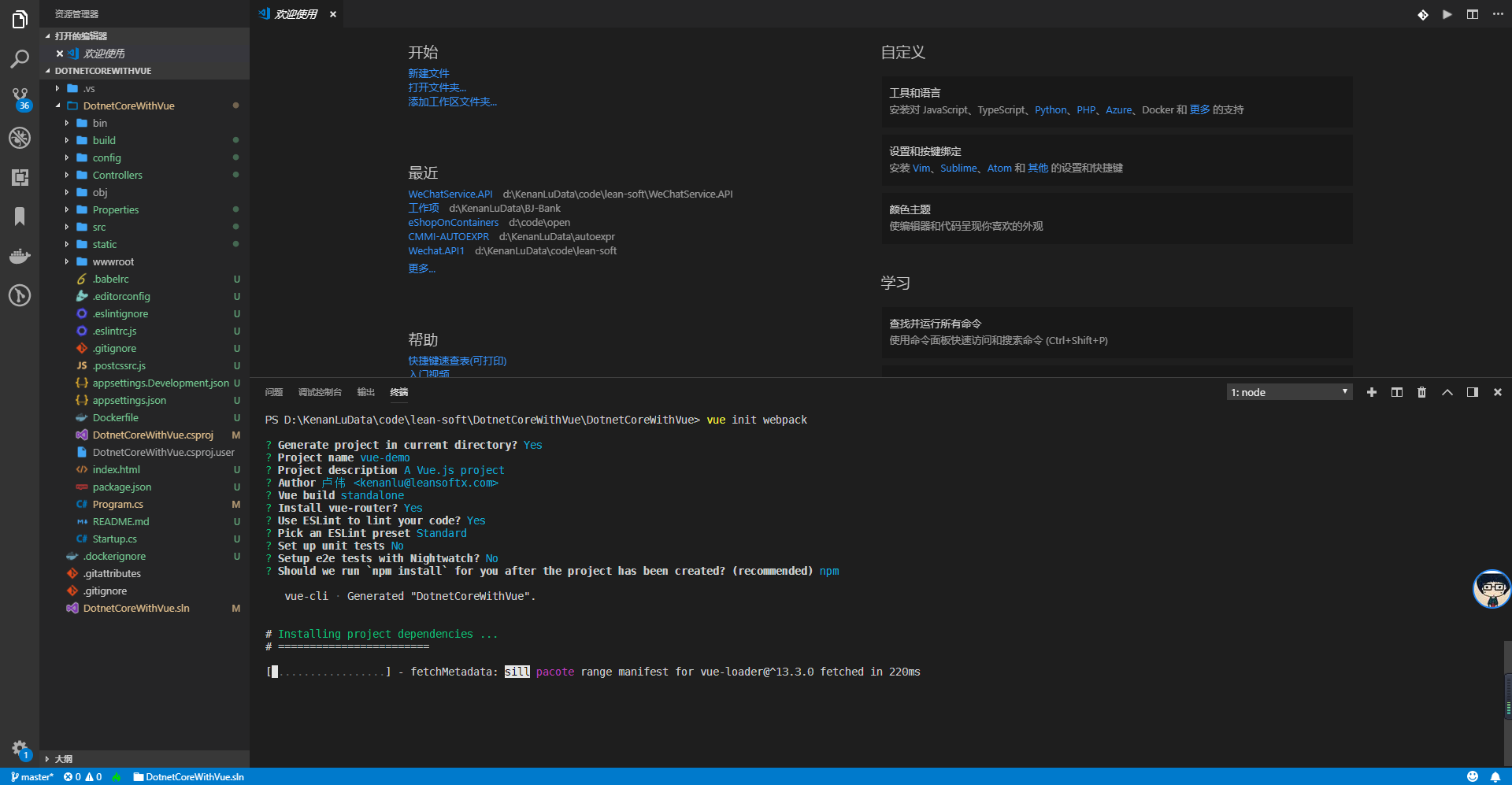
Task: Click the errors and warnings status indicator
Action: (x=83, y=777)
